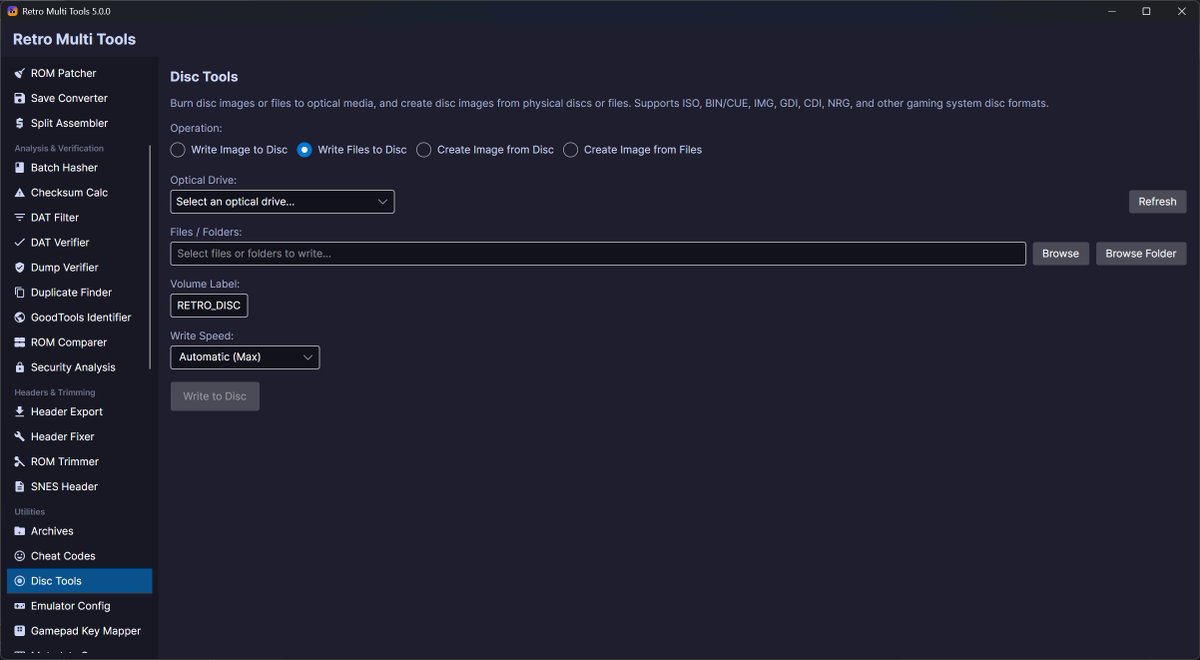The height and width of the screenshot is (660, 1200).
Task: Go to the Cheat Codes page
Action: coord(79,556)
